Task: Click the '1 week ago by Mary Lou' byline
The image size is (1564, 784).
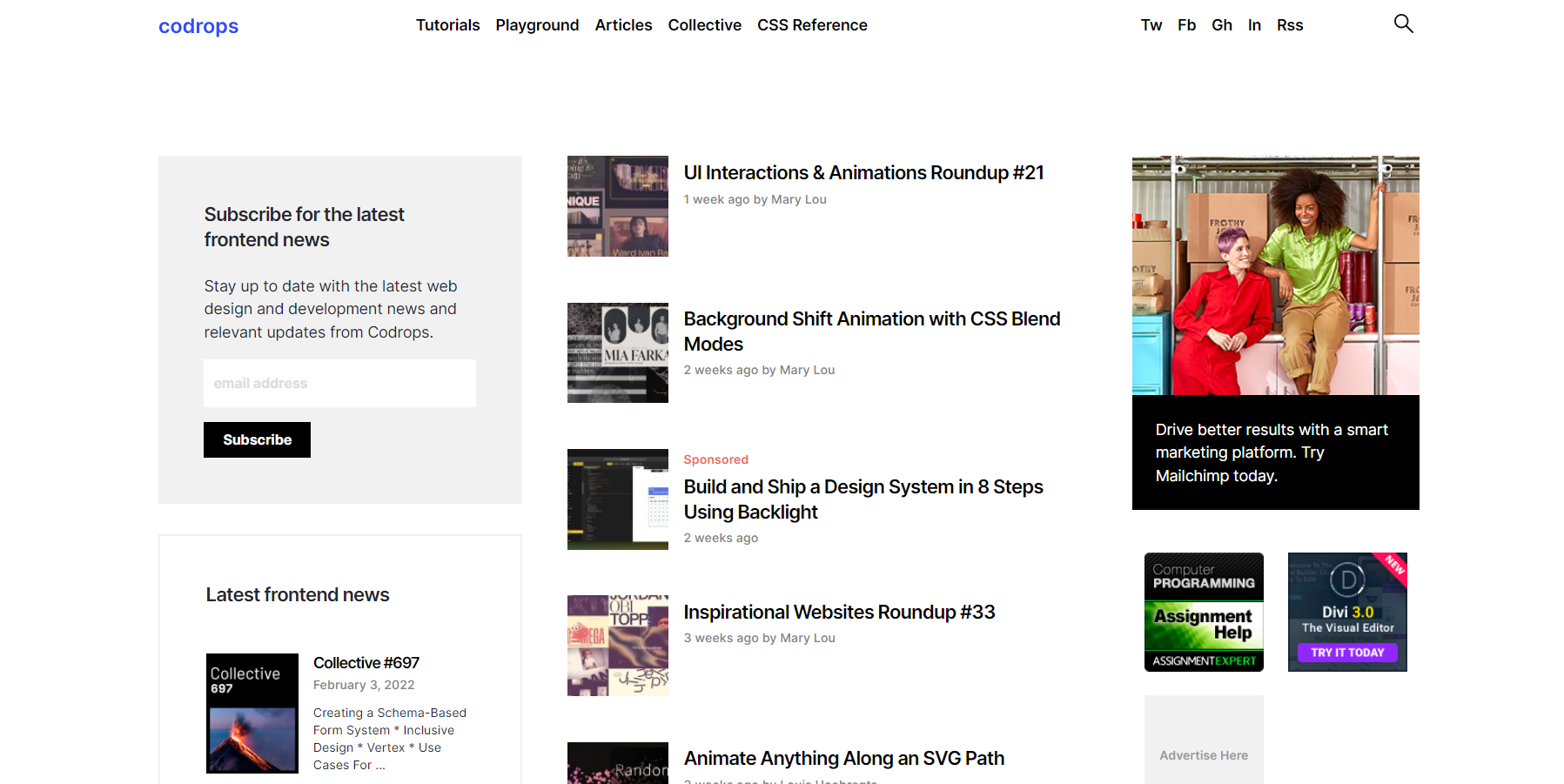Action: [x=755, y=199]
